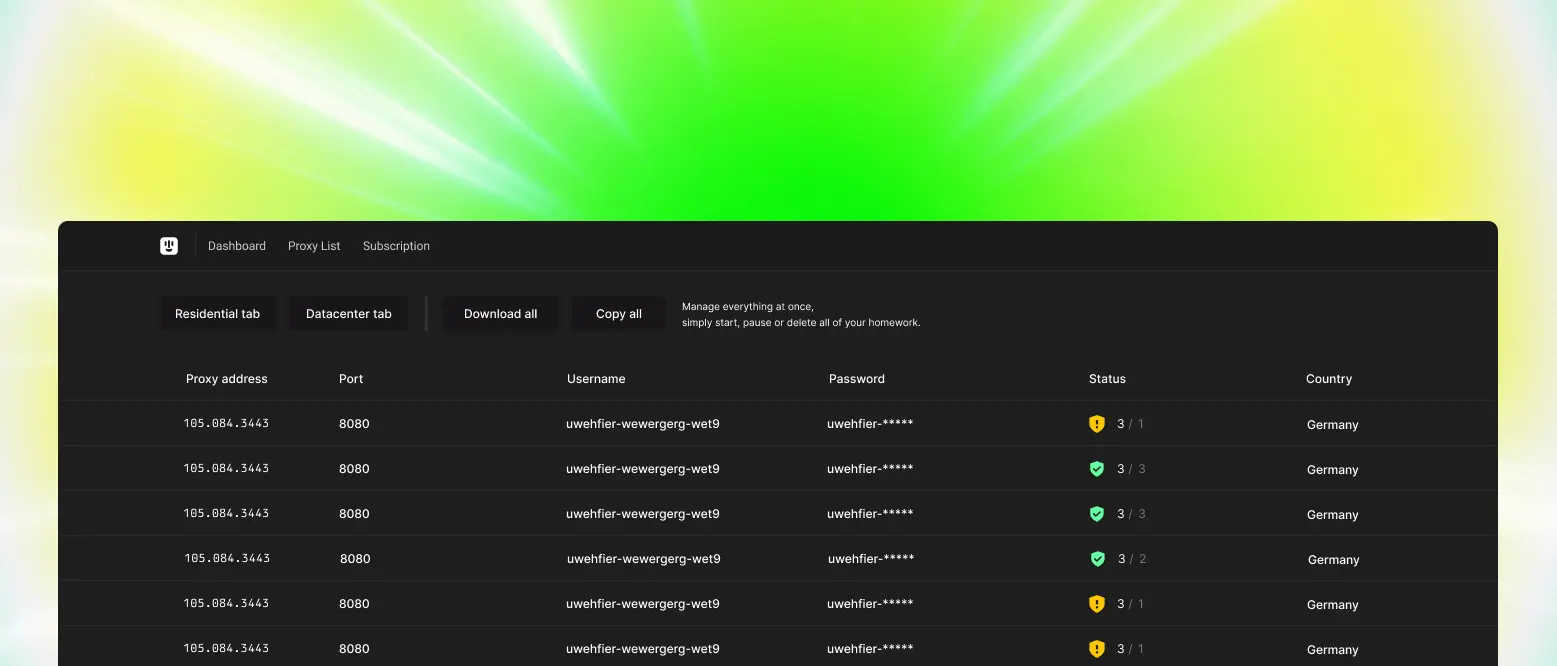This screenshot has height=666, width=1557.
Task: Click the warning shield icon on the last visible row
Action: (1097, 648)
